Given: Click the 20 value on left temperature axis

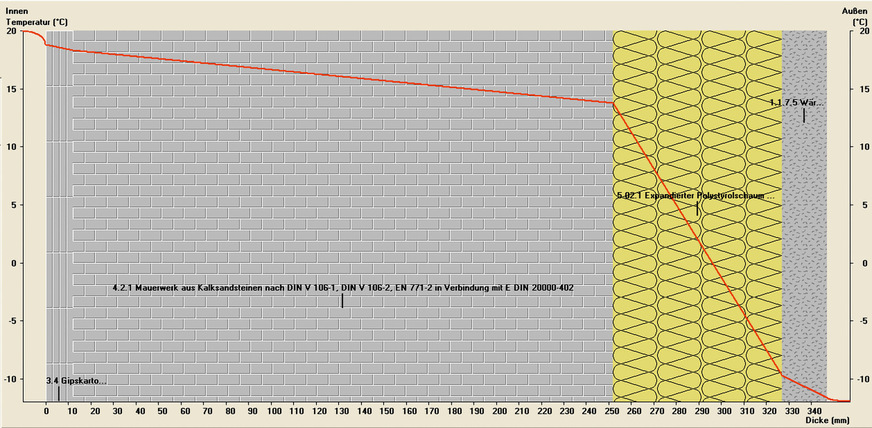Looking at the screenshot, I should (11, 31).
